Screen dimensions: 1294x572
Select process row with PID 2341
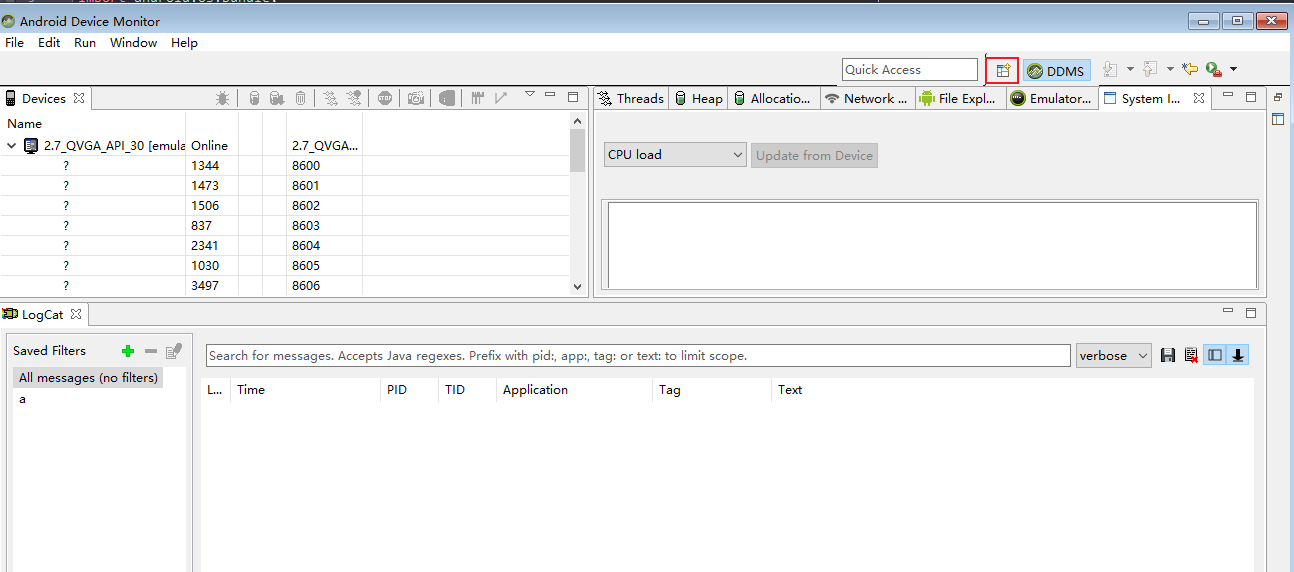coord(285,245)
